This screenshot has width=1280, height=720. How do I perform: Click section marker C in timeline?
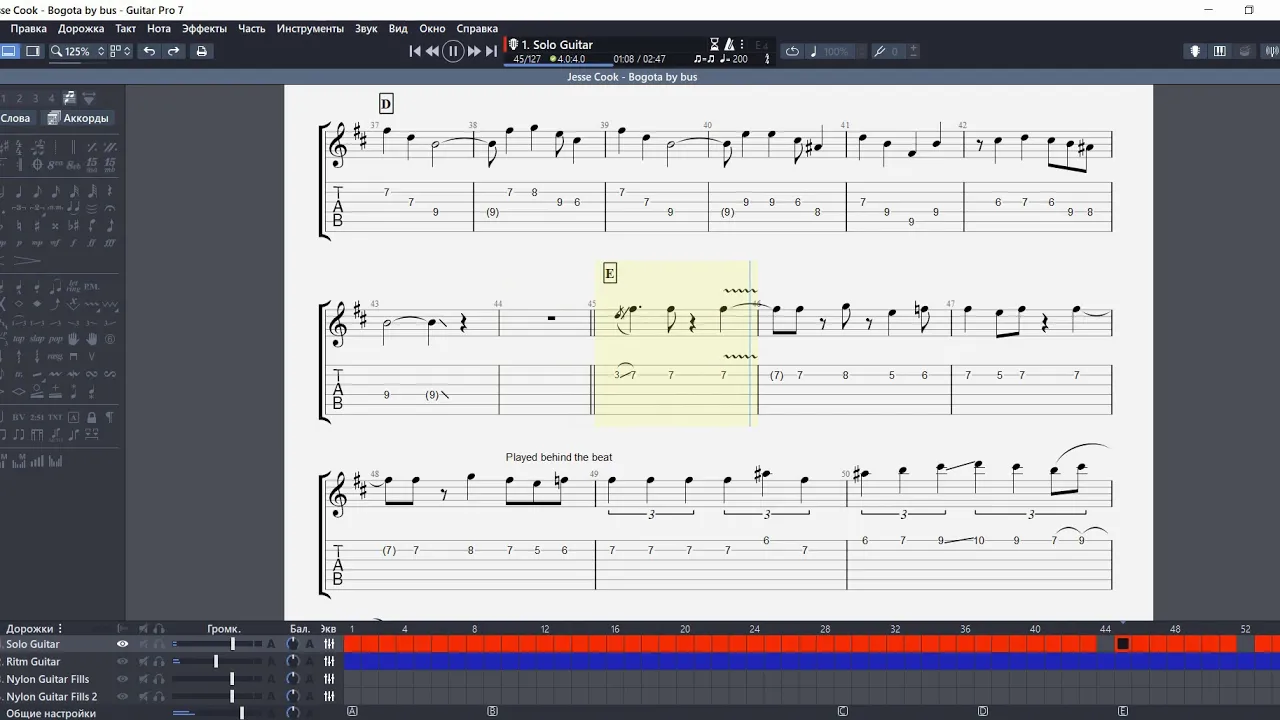[843, 712]
